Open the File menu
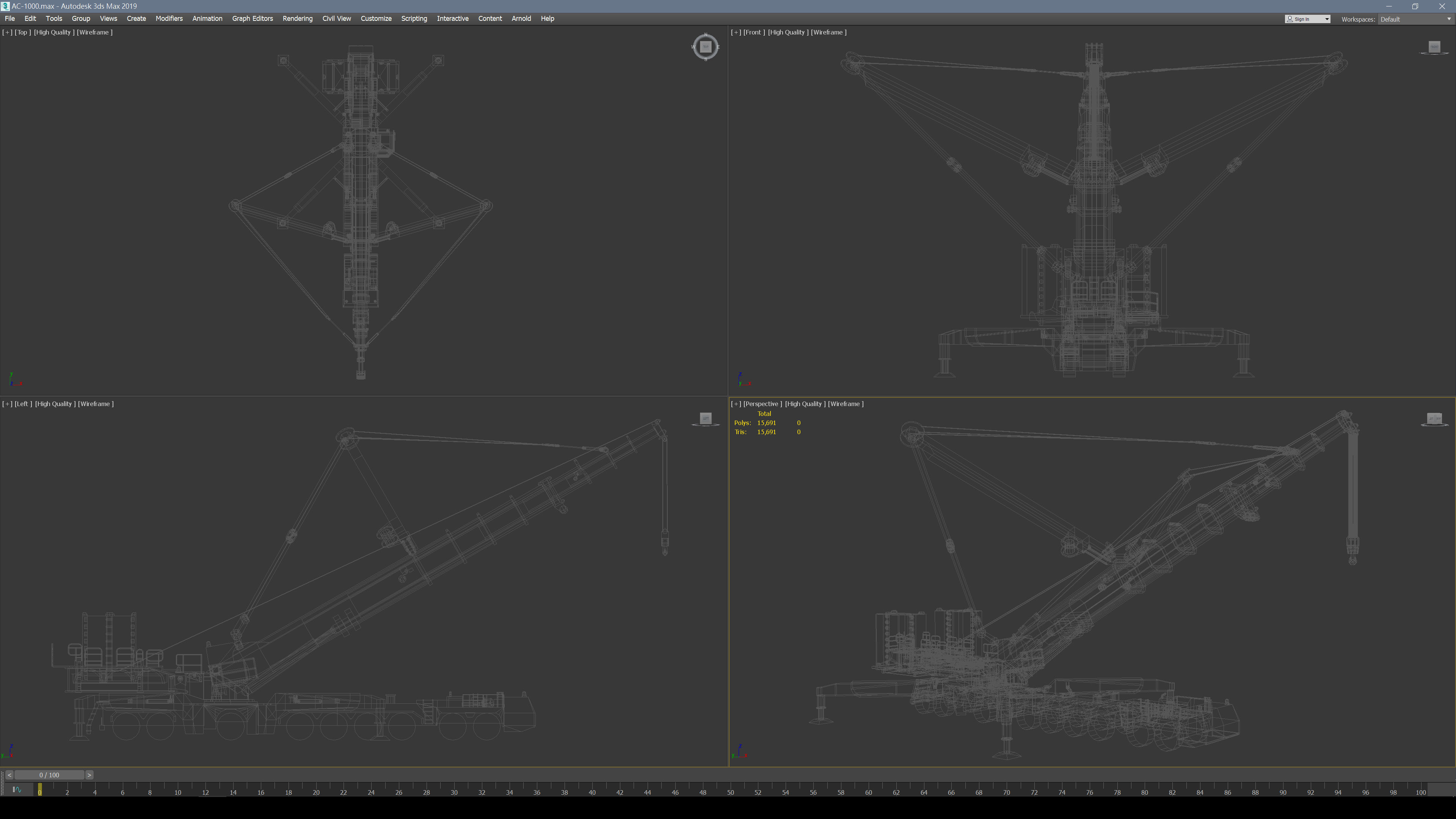 (x=9, y=19)
